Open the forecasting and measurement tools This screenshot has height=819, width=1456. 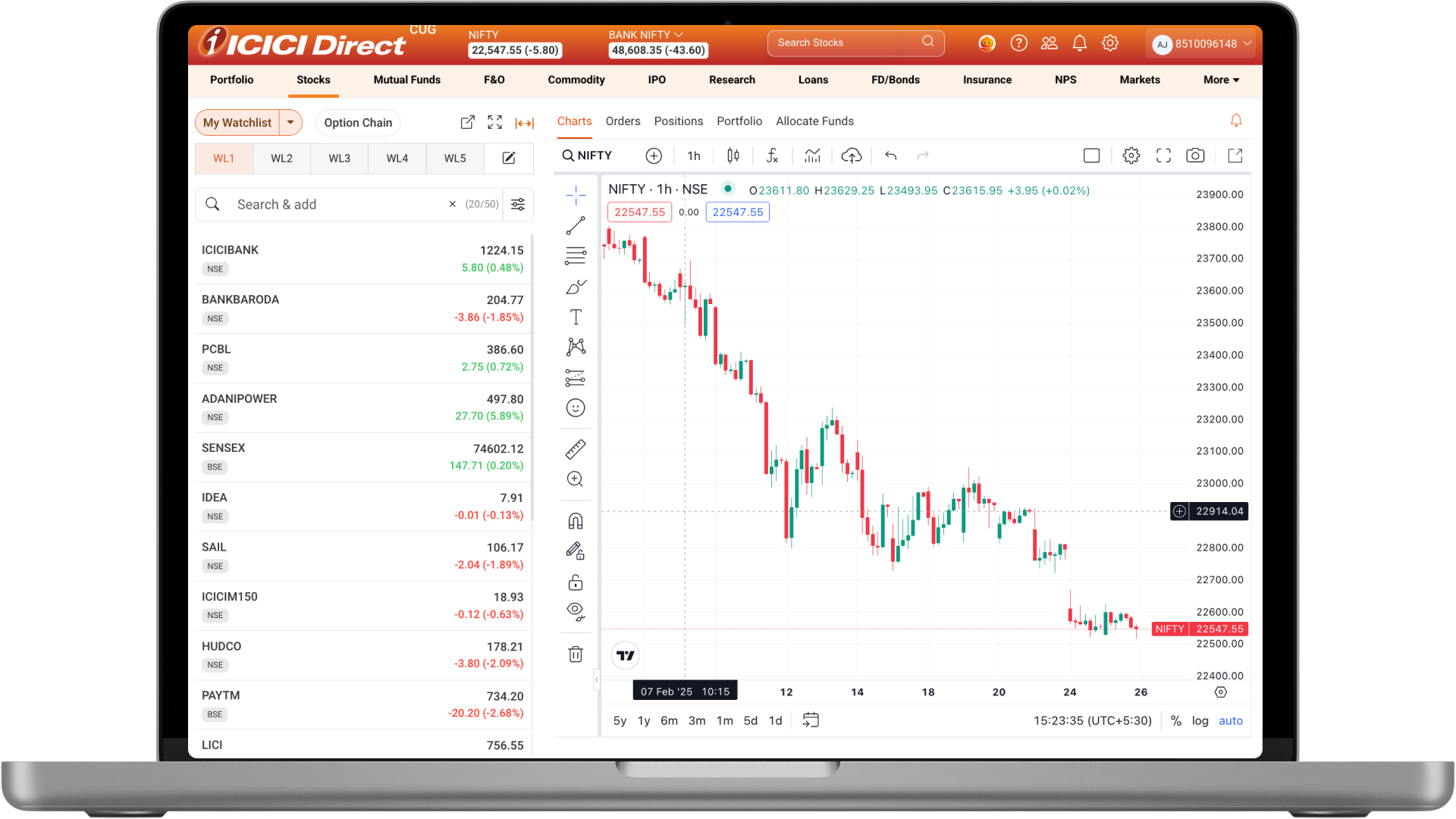click(576, 378)
